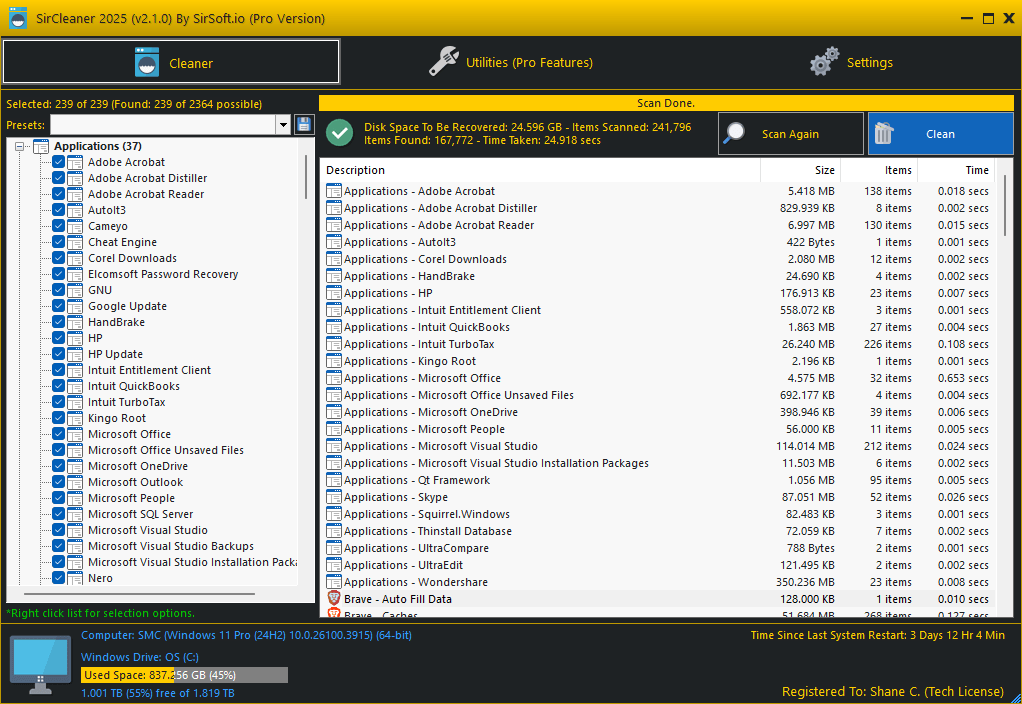Sort results by the Size column header
Viewport: 1022px width, 704px height.
(x=800, y=170)
